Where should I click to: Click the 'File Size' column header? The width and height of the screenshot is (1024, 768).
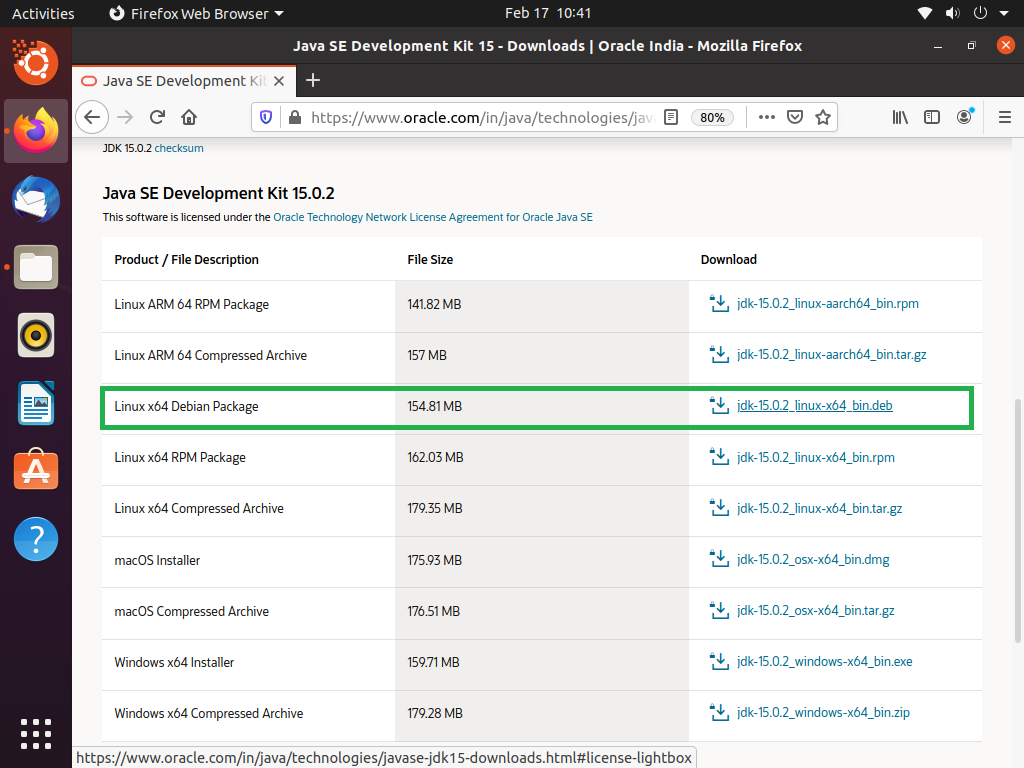(x=430, y=259)
